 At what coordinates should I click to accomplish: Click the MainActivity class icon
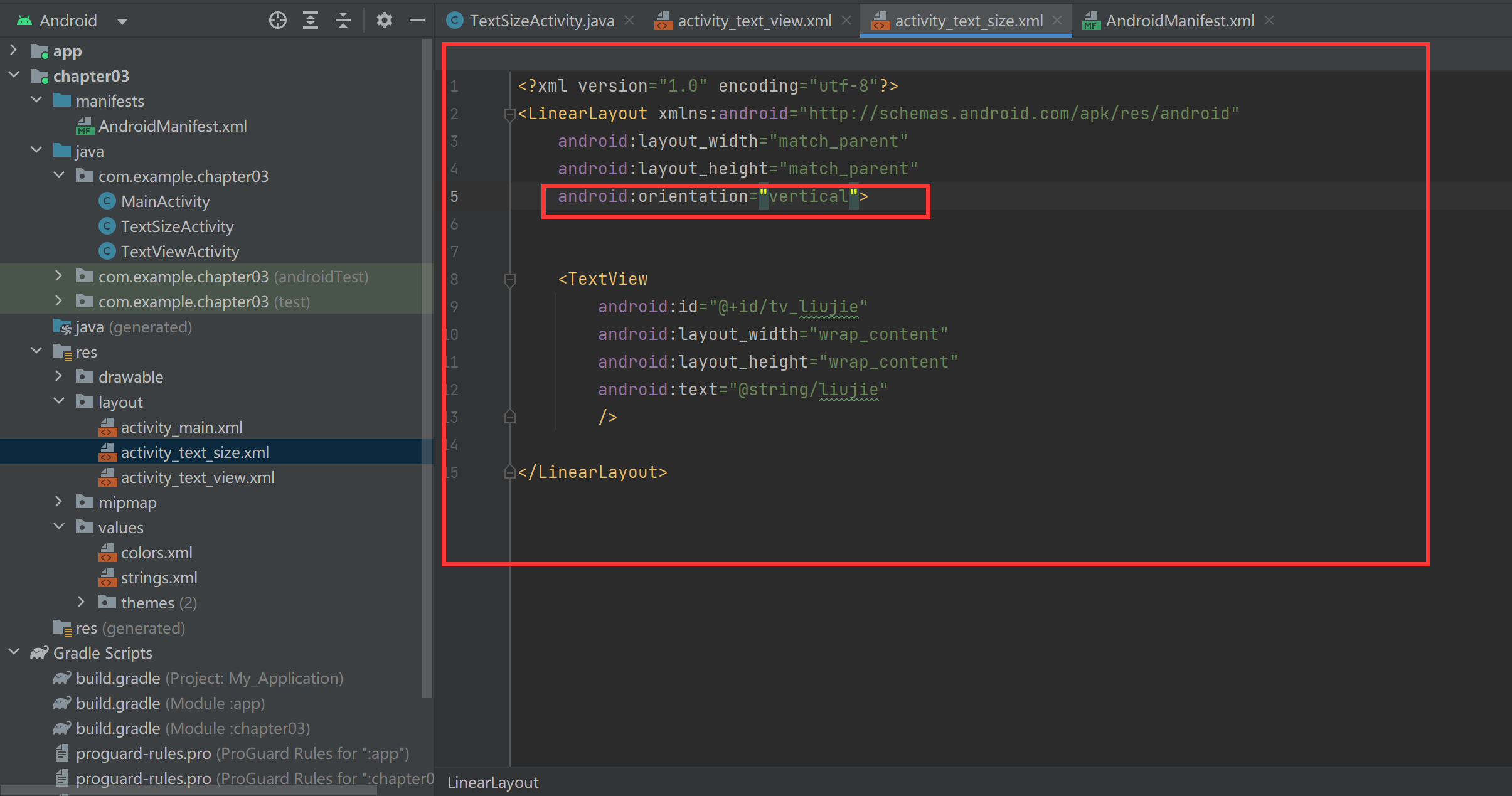point(107,201)
